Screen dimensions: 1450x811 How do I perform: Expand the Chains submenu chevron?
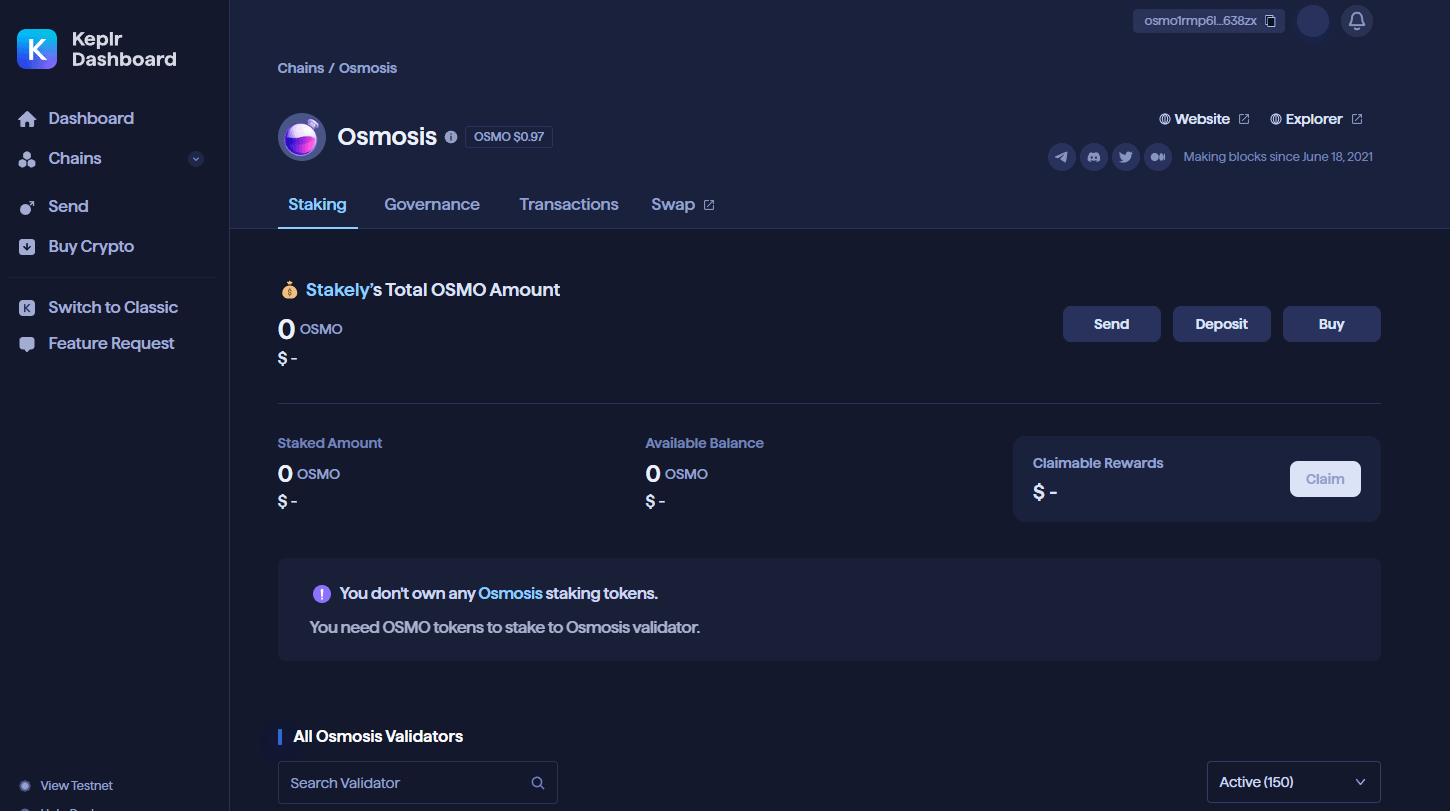pyautogui.click(x=196, y=159)
